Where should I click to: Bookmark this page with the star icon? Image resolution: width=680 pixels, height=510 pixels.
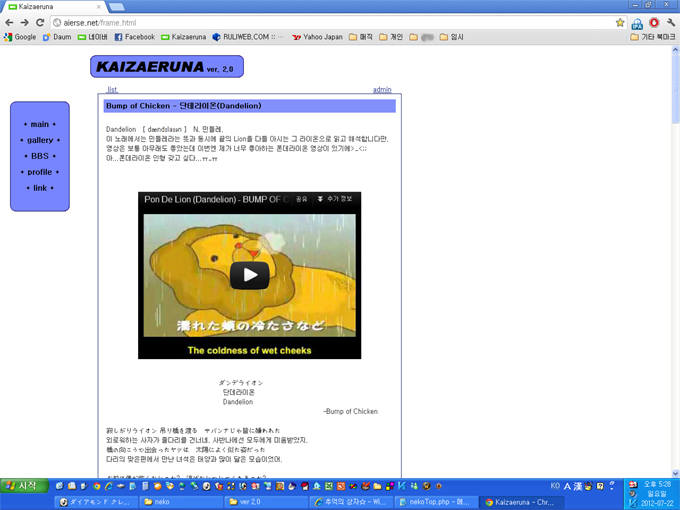[620, 23]
